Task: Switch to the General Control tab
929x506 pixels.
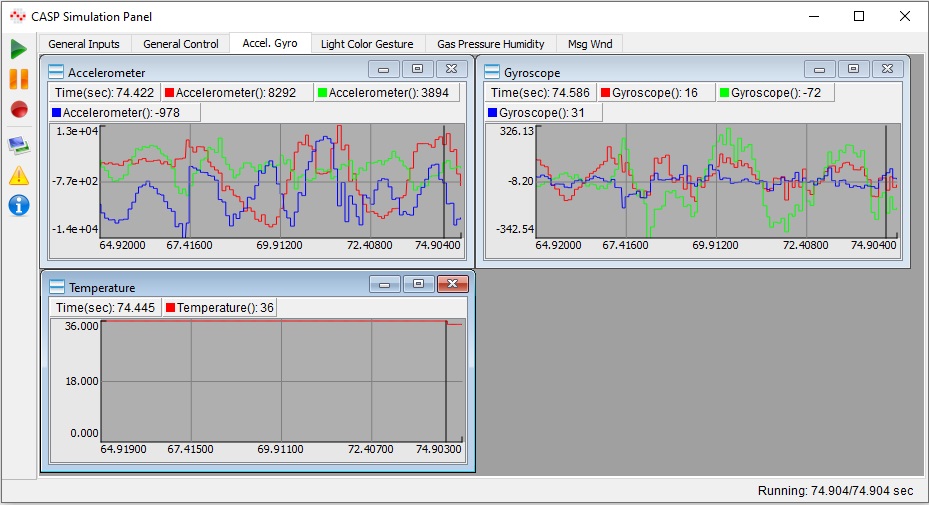Action: 181,44
